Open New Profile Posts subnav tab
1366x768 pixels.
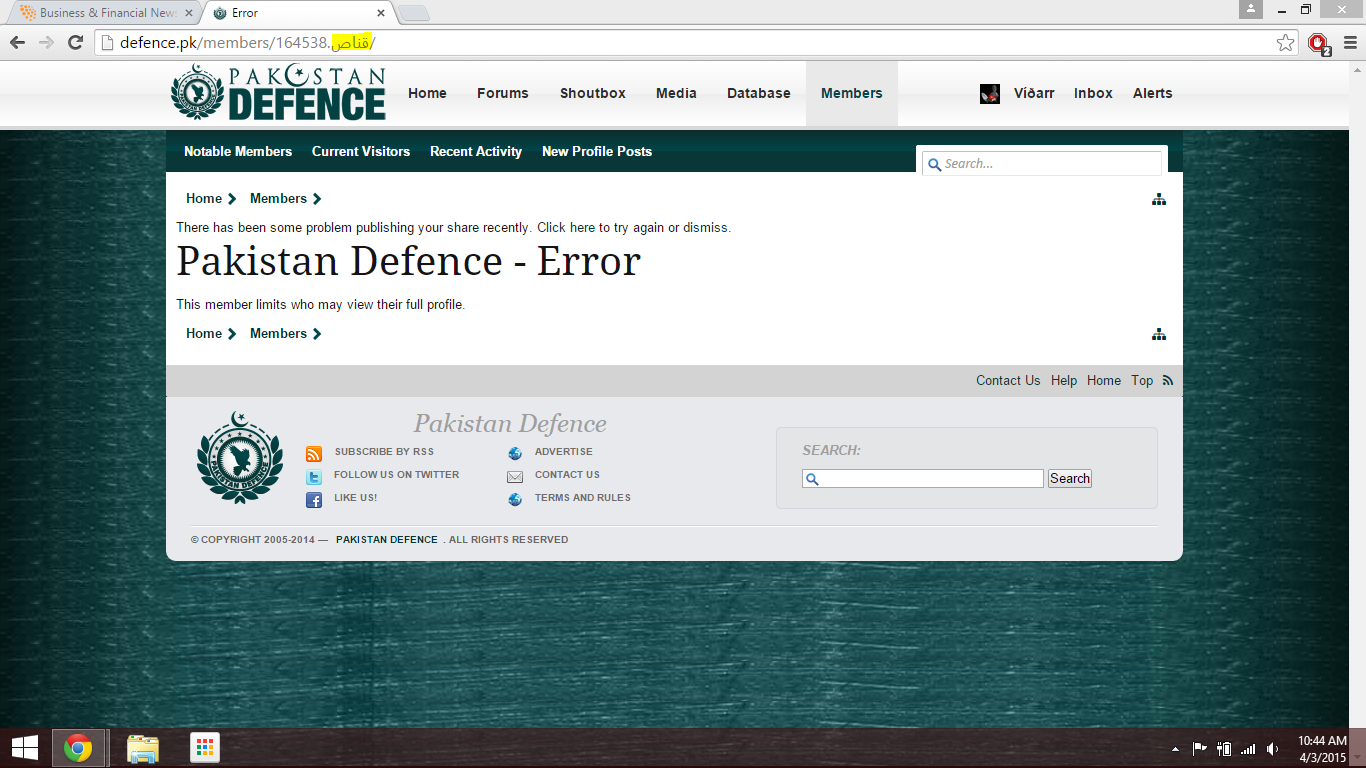point(597,151)
